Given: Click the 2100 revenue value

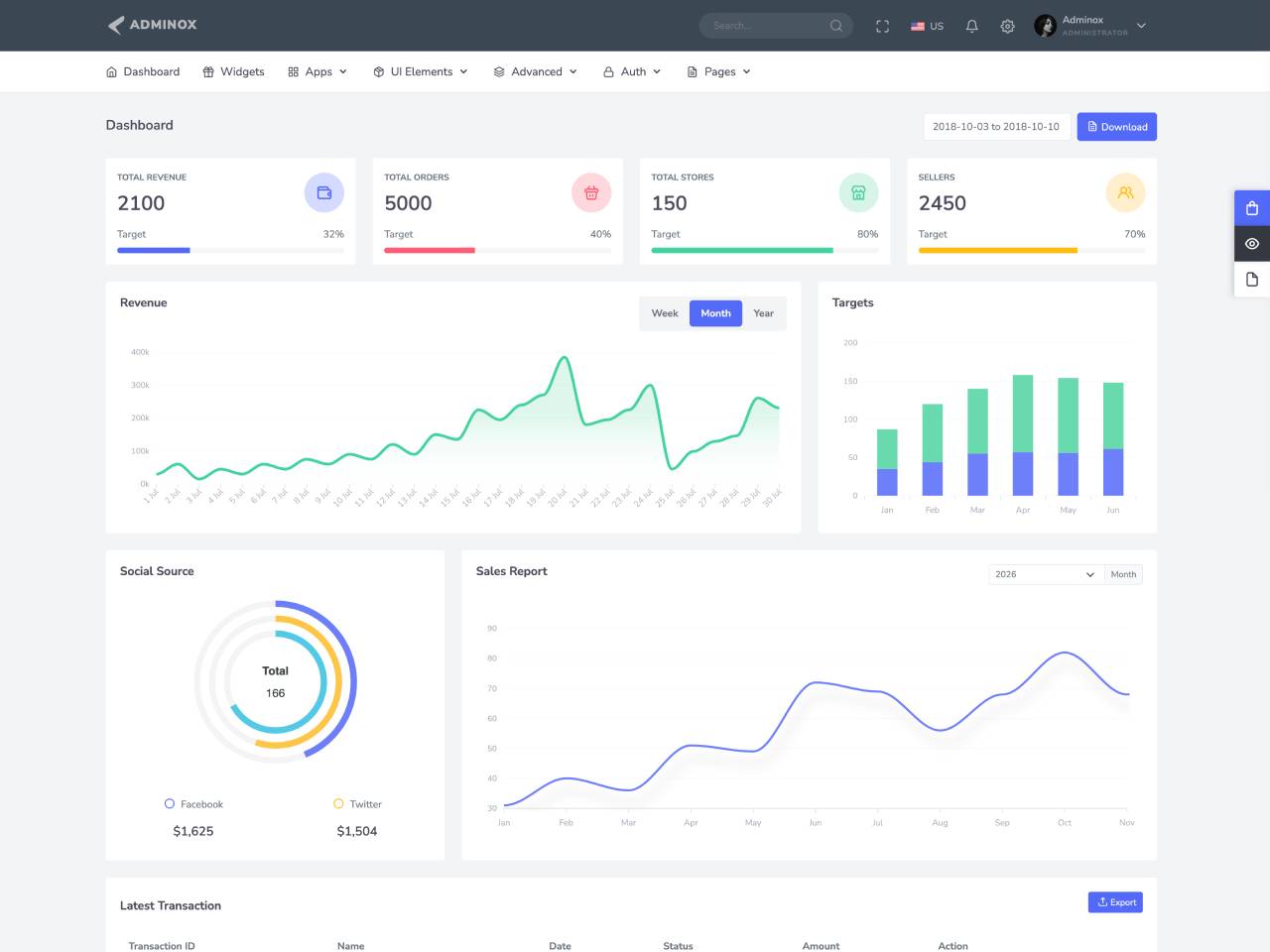Looking at the screenshot, I should (x=141, y=203).
